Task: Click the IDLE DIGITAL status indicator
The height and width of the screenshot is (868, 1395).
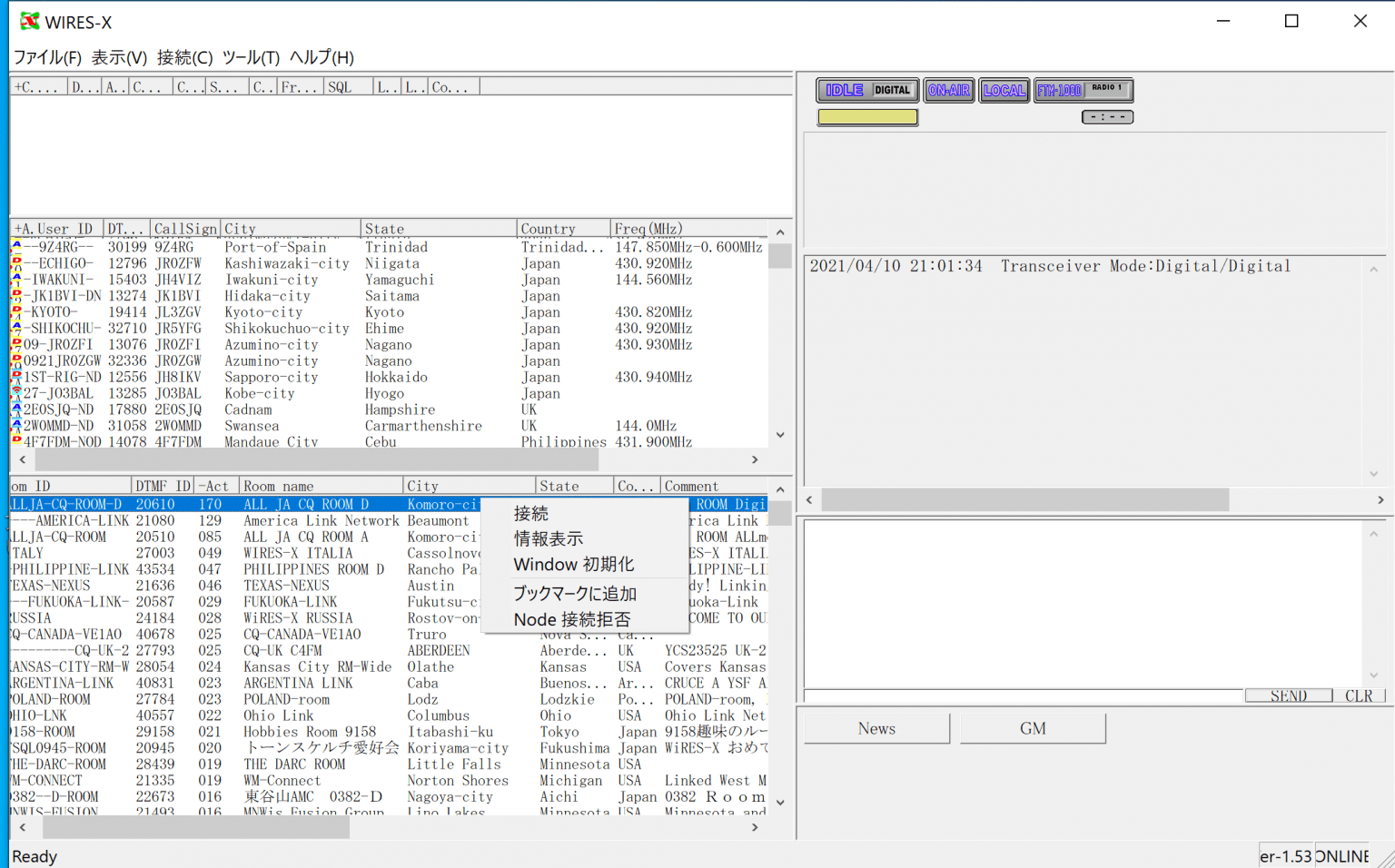Action: 866,90
